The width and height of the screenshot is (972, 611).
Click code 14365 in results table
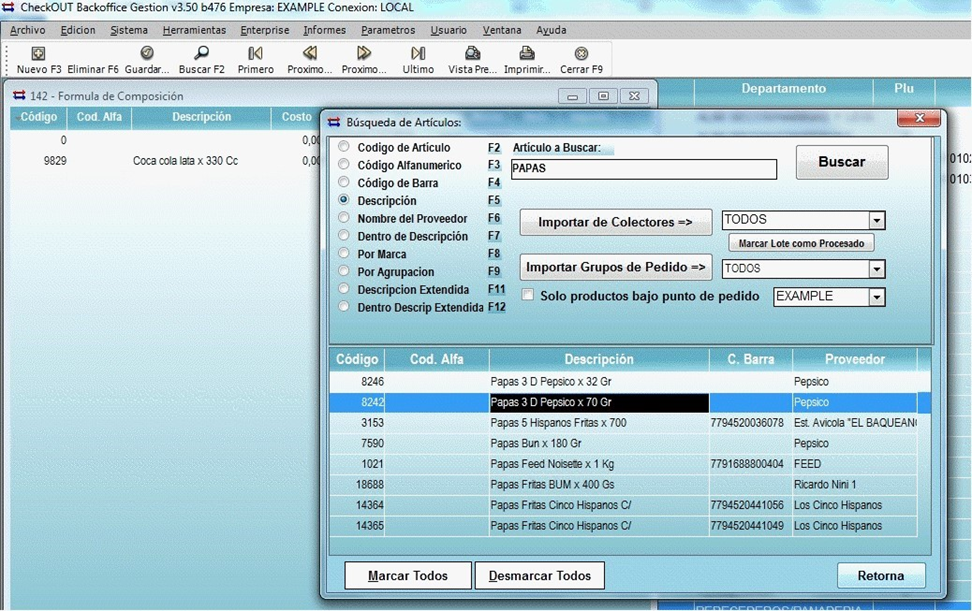369,525
